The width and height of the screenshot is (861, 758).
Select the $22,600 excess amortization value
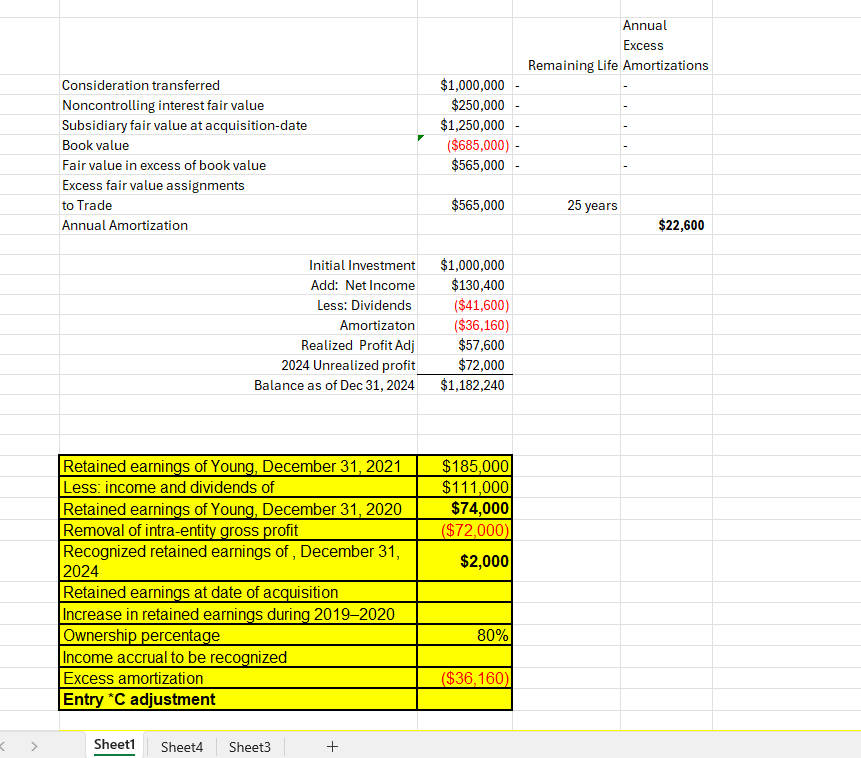coord(665,225)
